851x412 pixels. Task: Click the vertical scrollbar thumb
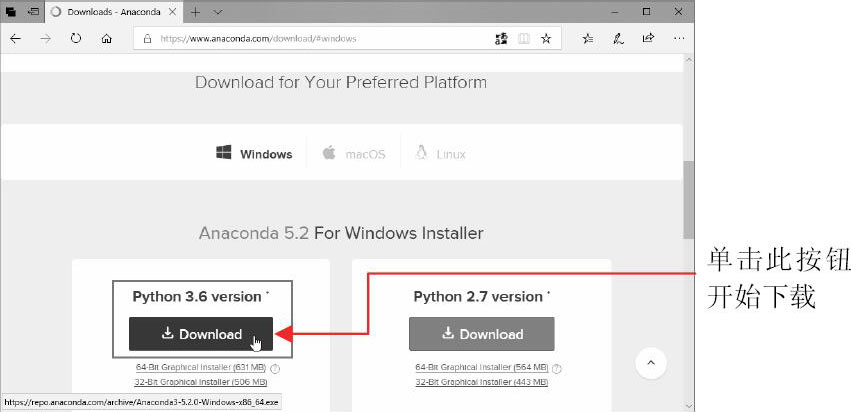point(688,200)
